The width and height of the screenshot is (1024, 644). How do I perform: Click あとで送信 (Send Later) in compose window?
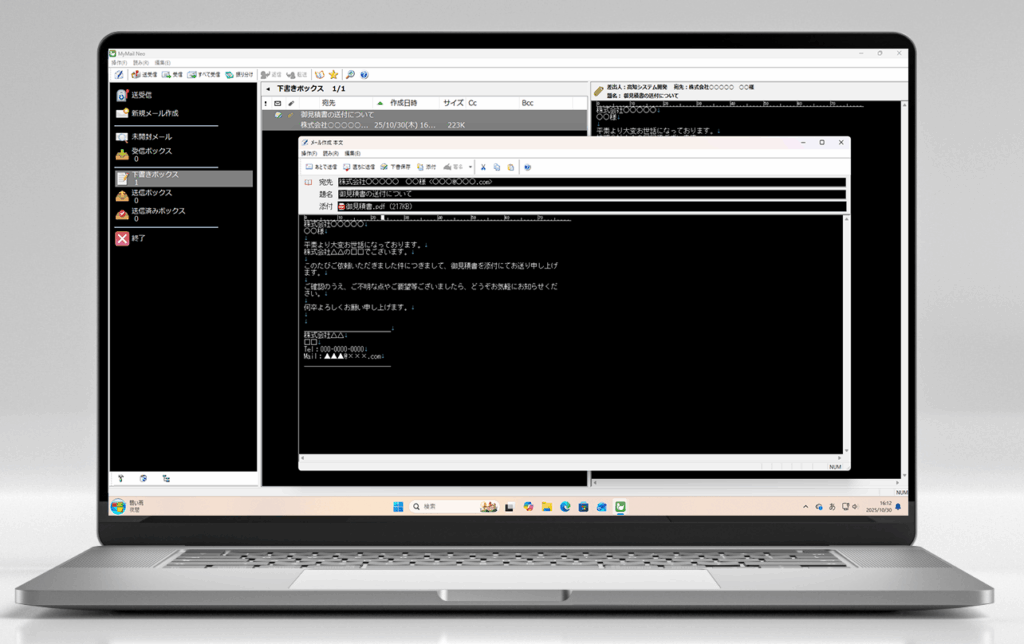[320, 166]
